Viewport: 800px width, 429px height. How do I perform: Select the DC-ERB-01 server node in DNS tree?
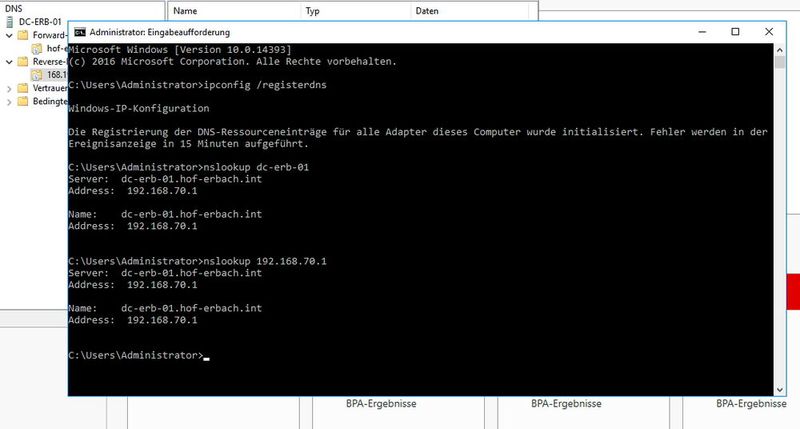tap(40, 22)
